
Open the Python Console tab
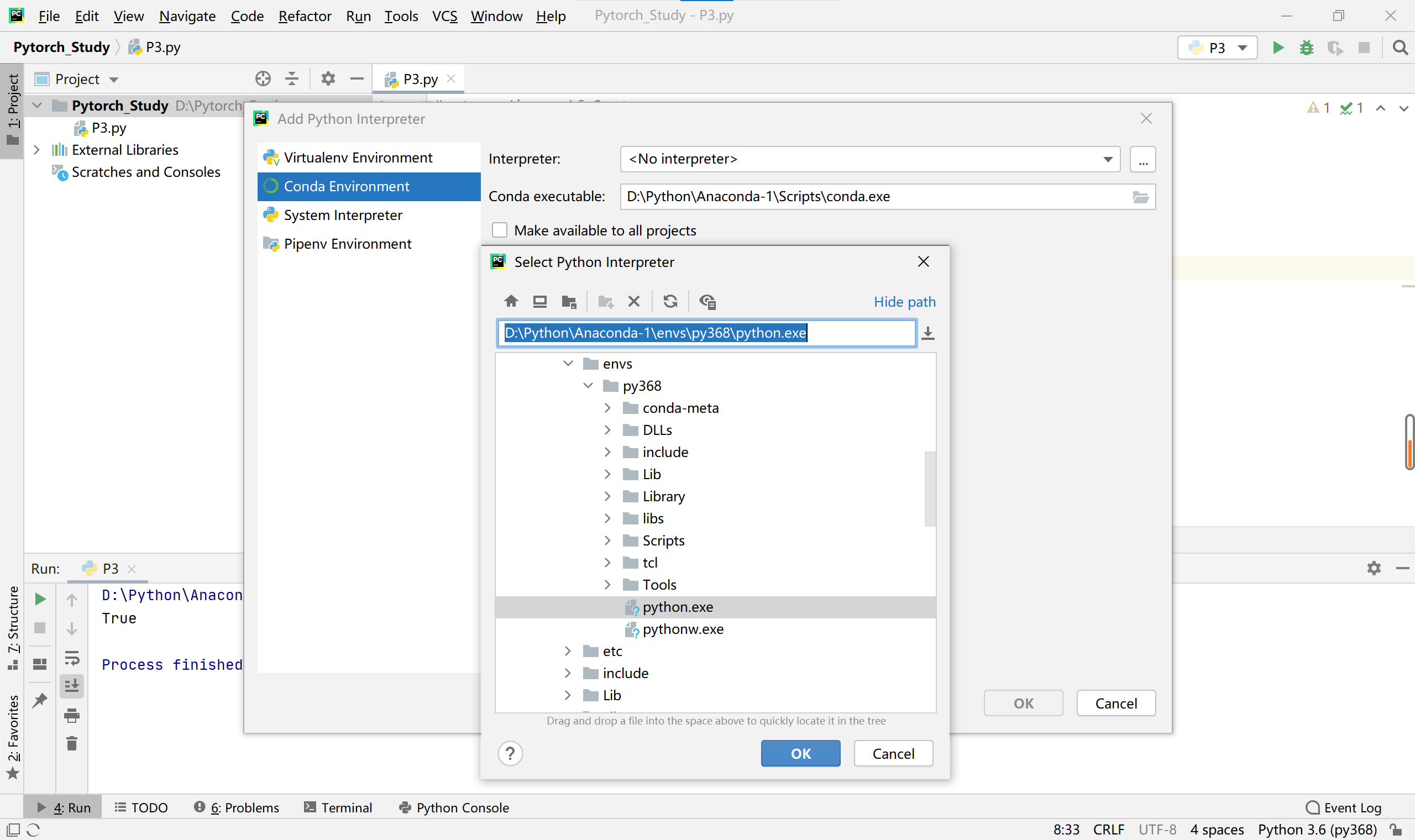(454, 808)
